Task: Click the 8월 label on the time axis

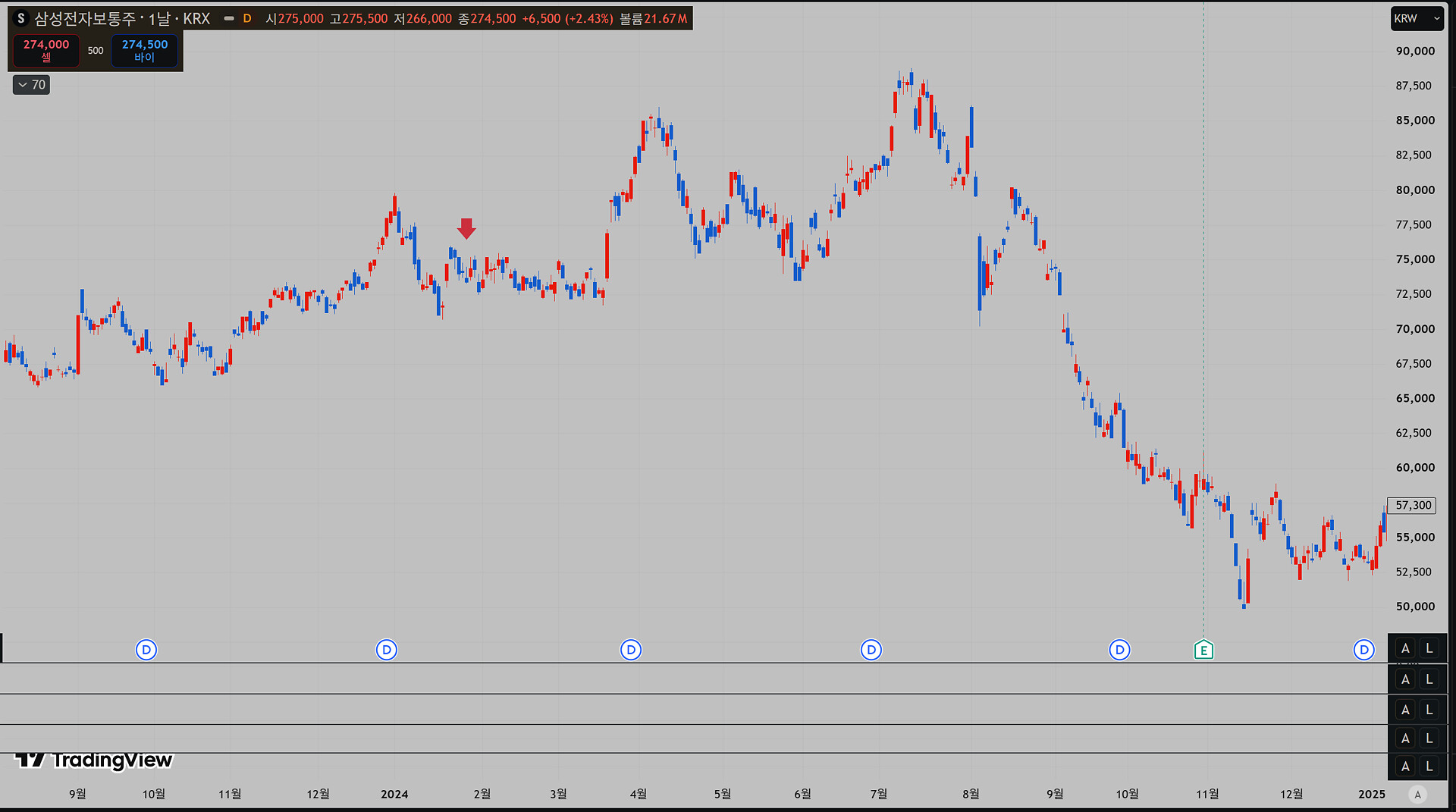Action: (971, 794)
